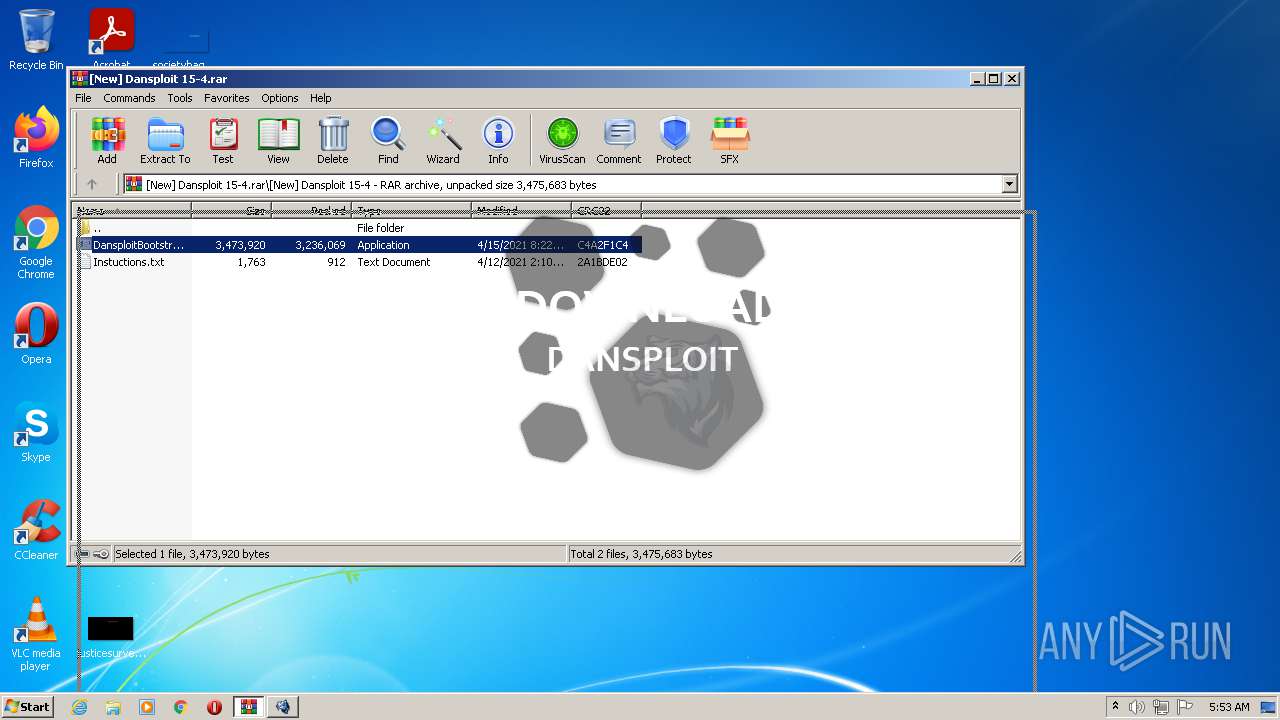Screen dimensions: 1280x720
Task: Click Total 2 files status text
Action: click(x=642, y=554)
